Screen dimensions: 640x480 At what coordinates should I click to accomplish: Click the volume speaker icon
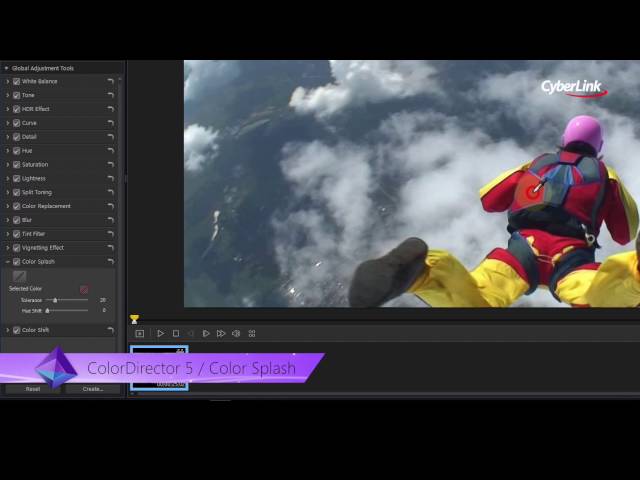[x=236, y=333]
